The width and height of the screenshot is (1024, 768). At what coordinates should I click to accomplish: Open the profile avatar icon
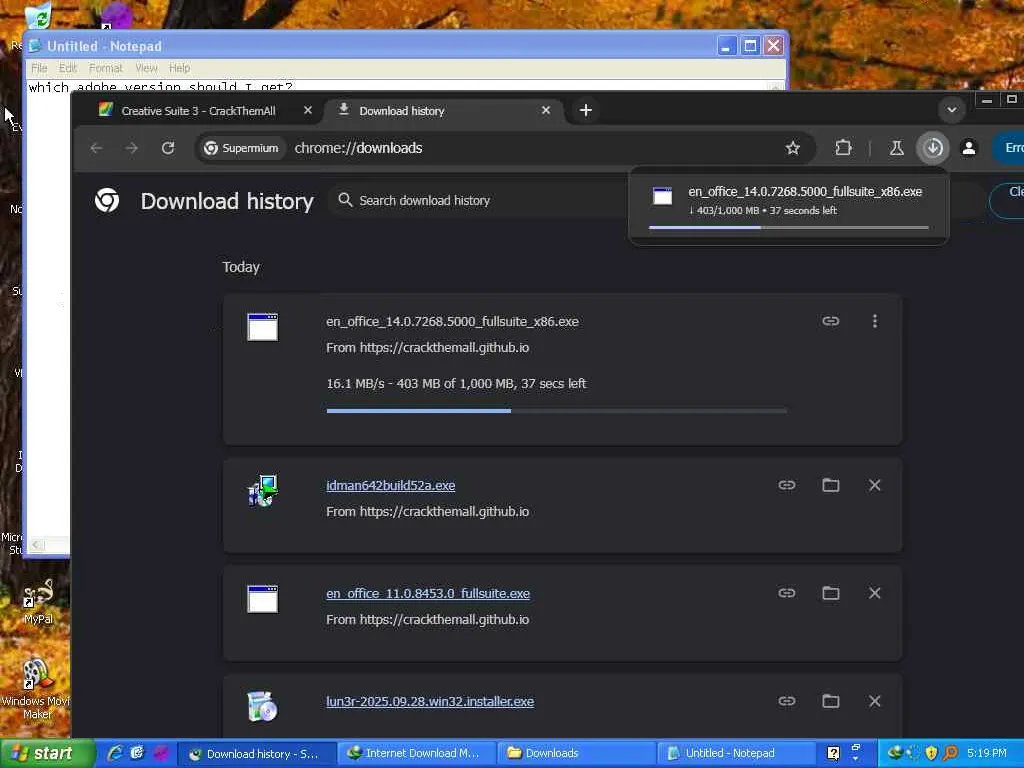(969, 148)
